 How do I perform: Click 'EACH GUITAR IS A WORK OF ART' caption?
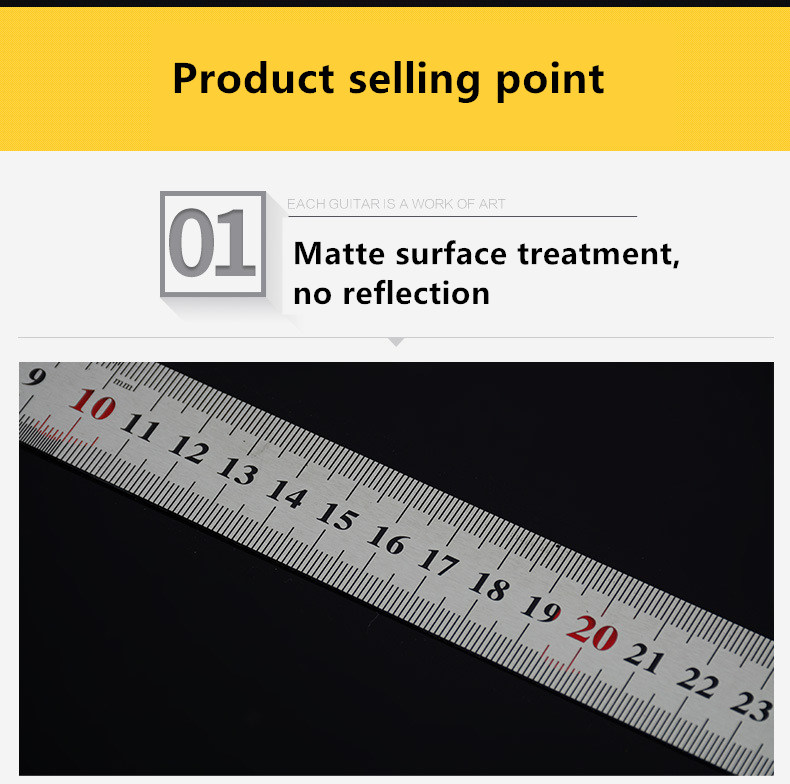tap(396, 204)
